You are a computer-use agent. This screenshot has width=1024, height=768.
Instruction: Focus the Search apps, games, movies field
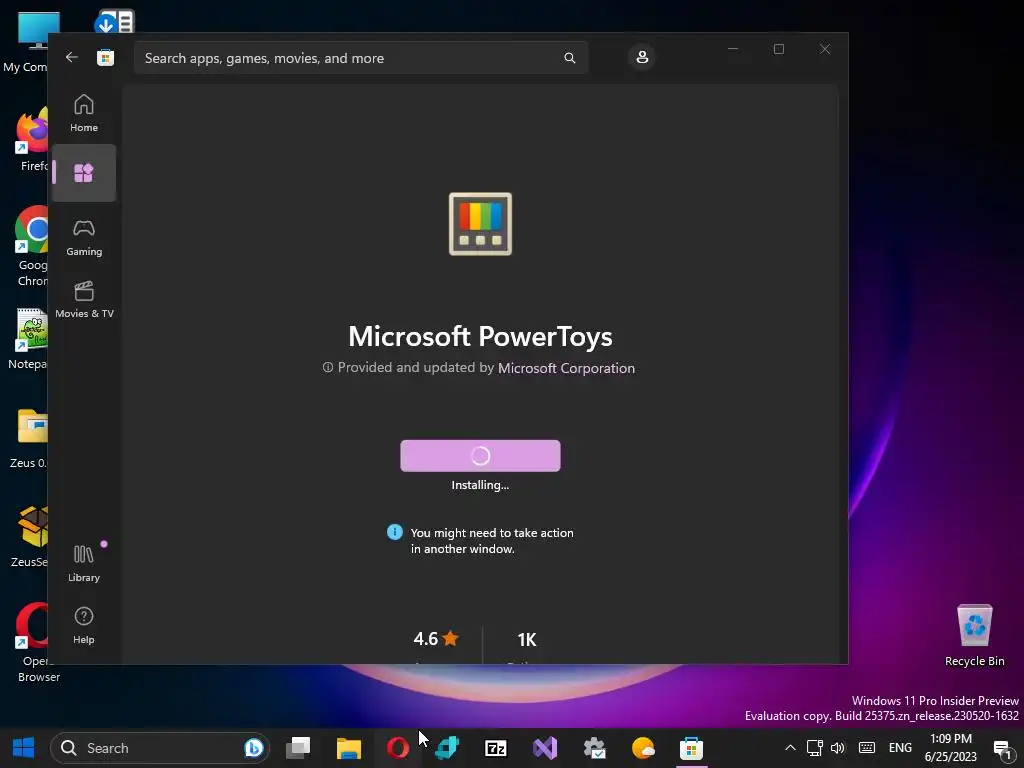(x=361, y=58)
